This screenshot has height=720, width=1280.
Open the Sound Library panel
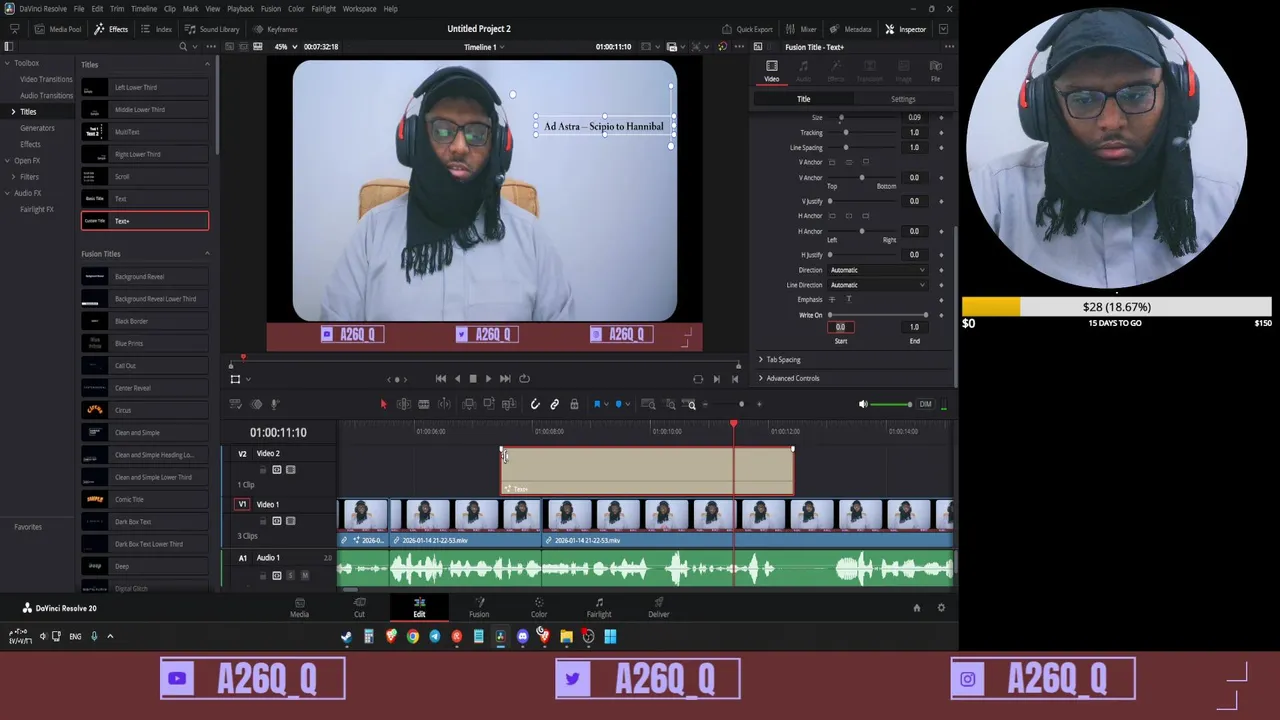212,29
